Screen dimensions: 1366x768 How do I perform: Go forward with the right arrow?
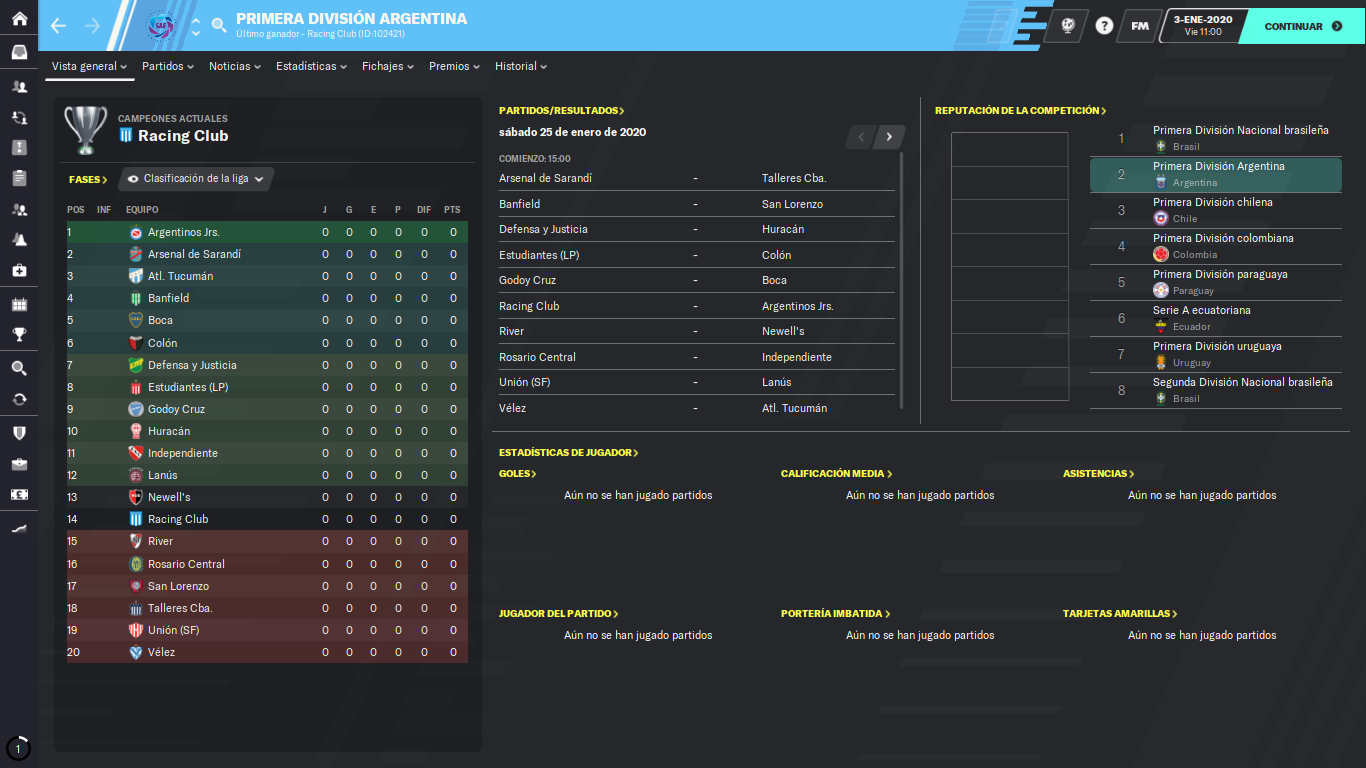pos(93,26)
